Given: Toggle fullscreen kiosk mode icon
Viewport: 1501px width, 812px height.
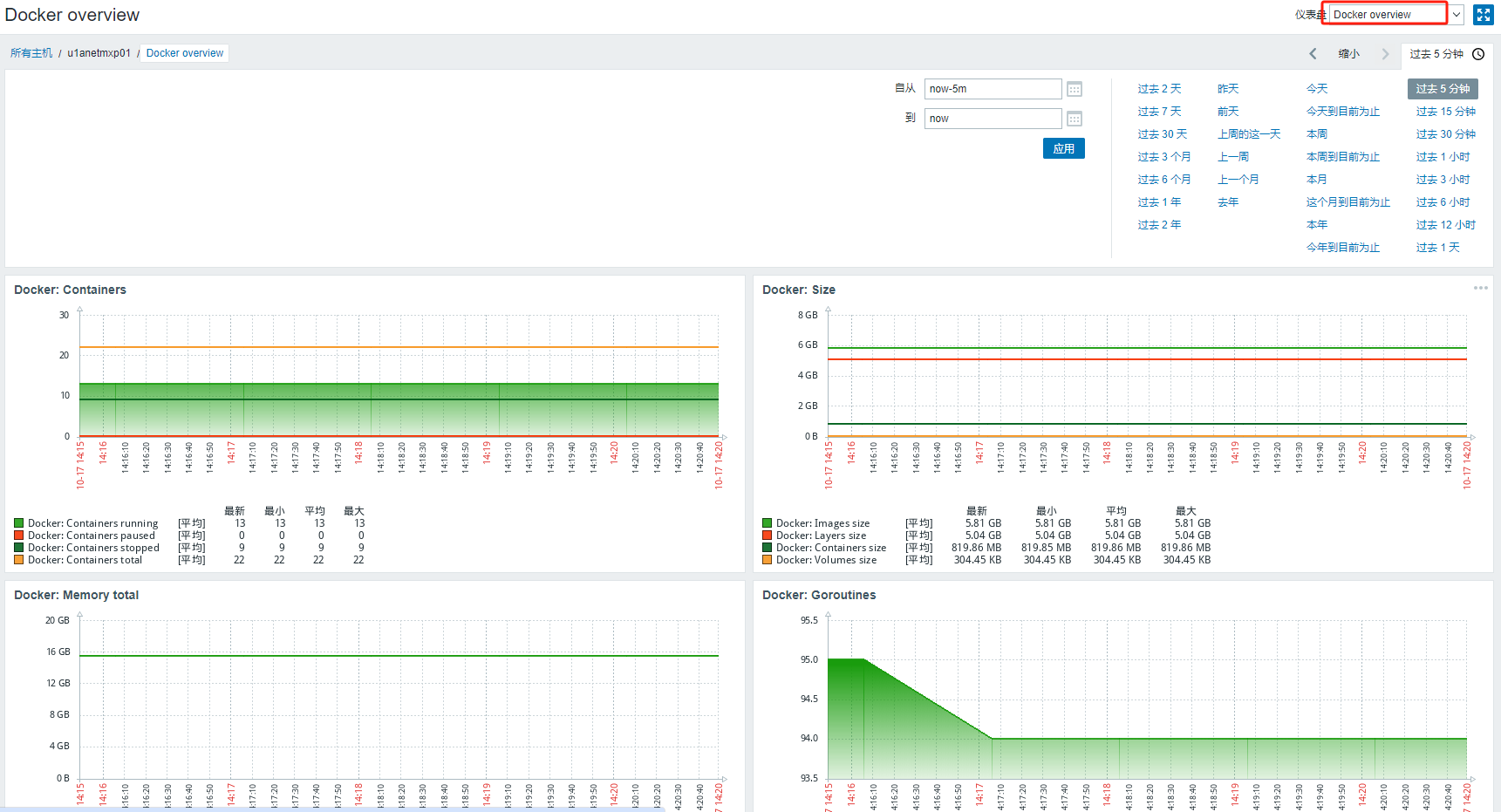Looking at the screenshot, I should click(x=1483, y=15).
